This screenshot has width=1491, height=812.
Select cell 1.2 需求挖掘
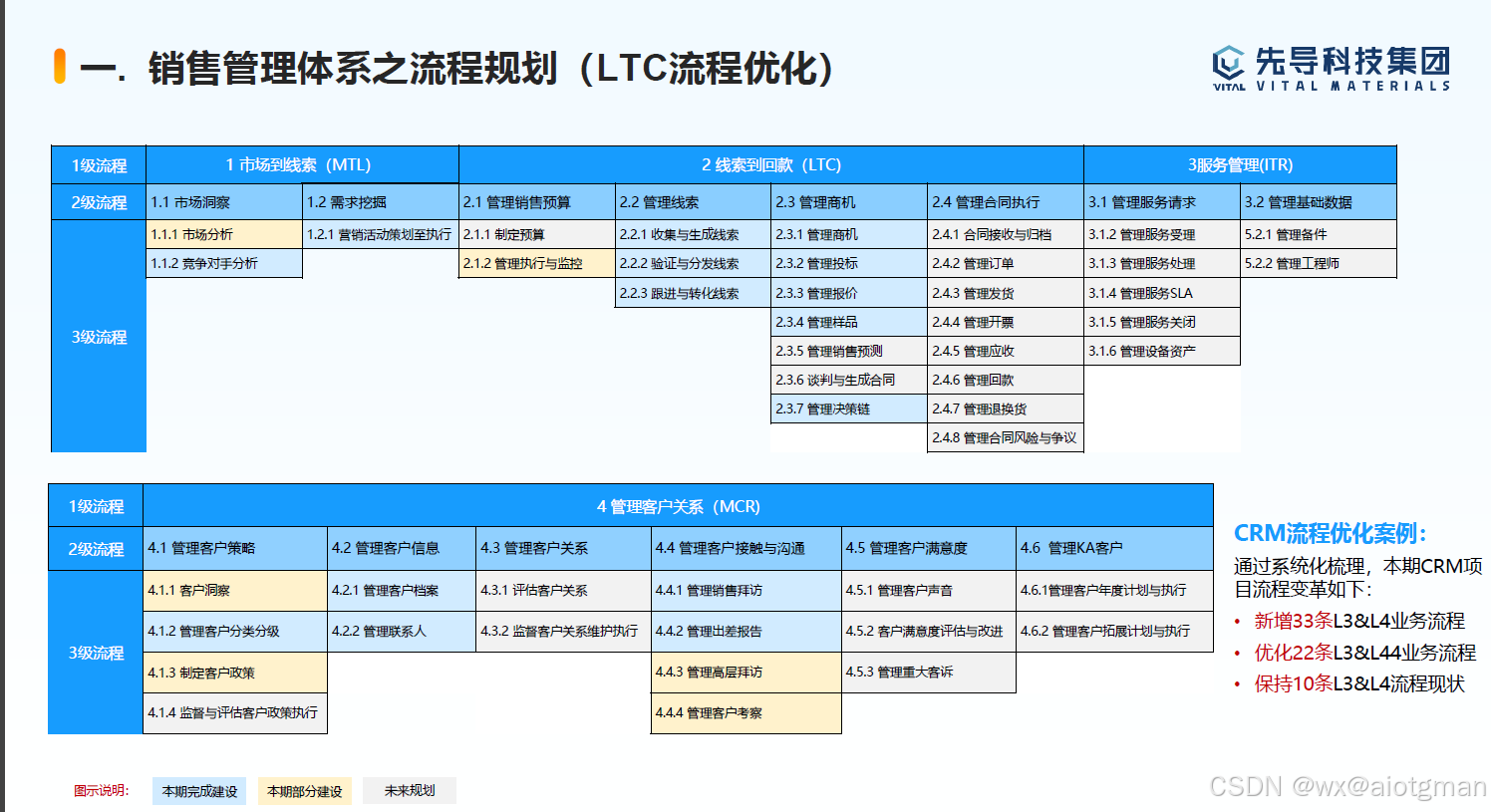point(381,202)
